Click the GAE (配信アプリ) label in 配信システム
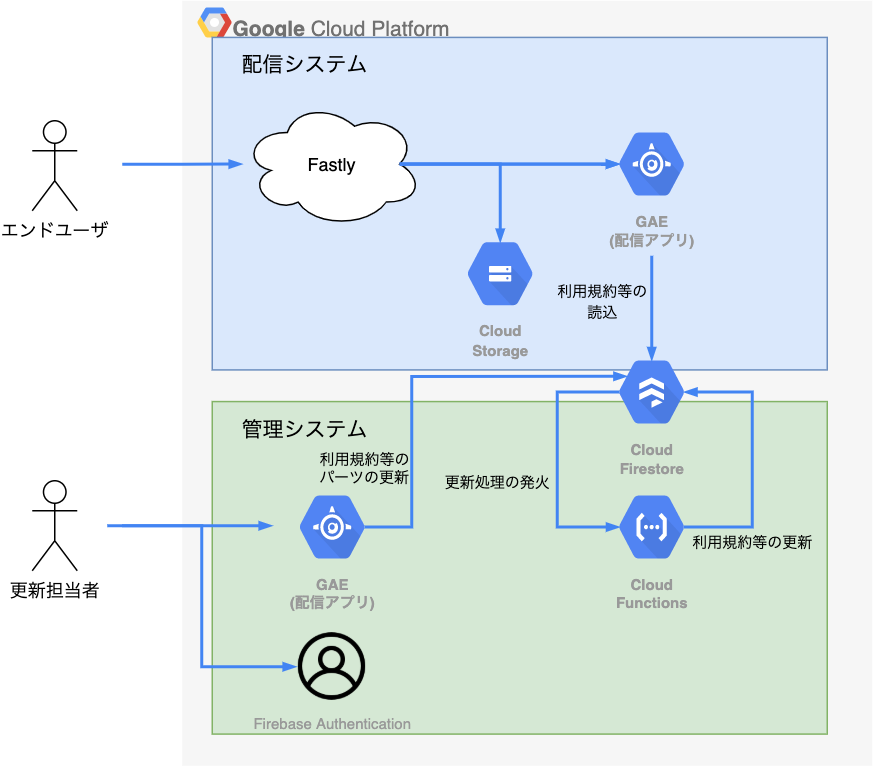The image size is (873, 767). 651,231
